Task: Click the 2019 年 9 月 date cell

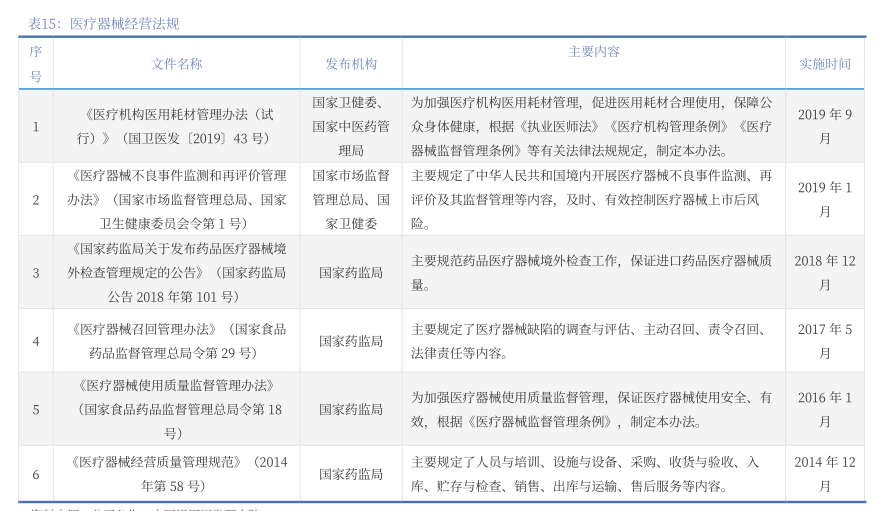Action: pyautogui.click(x=824, y=126)
